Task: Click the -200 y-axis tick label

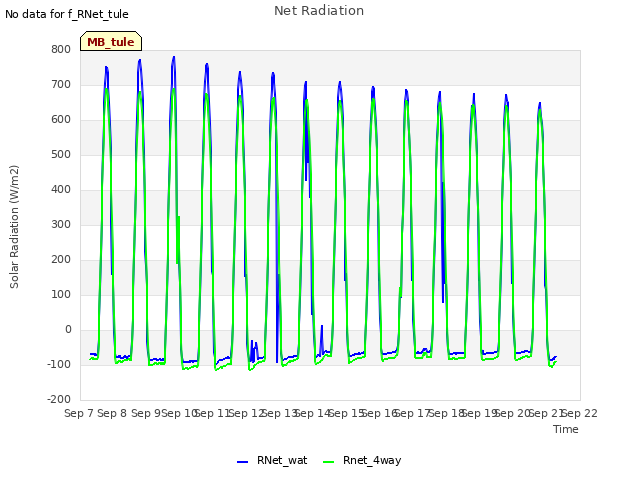Action: [59, 400]
